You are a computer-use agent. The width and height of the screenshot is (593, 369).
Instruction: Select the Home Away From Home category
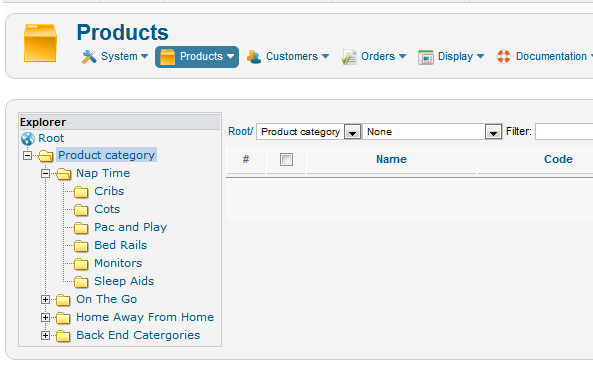pyautogui.click(x=145, y=317)
